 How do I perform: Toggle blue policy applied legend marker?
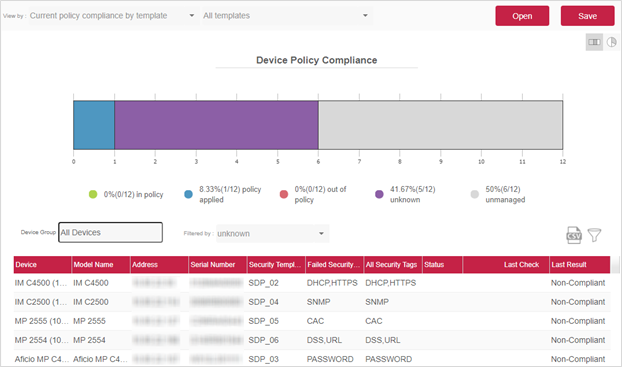(x=188, y=194)
